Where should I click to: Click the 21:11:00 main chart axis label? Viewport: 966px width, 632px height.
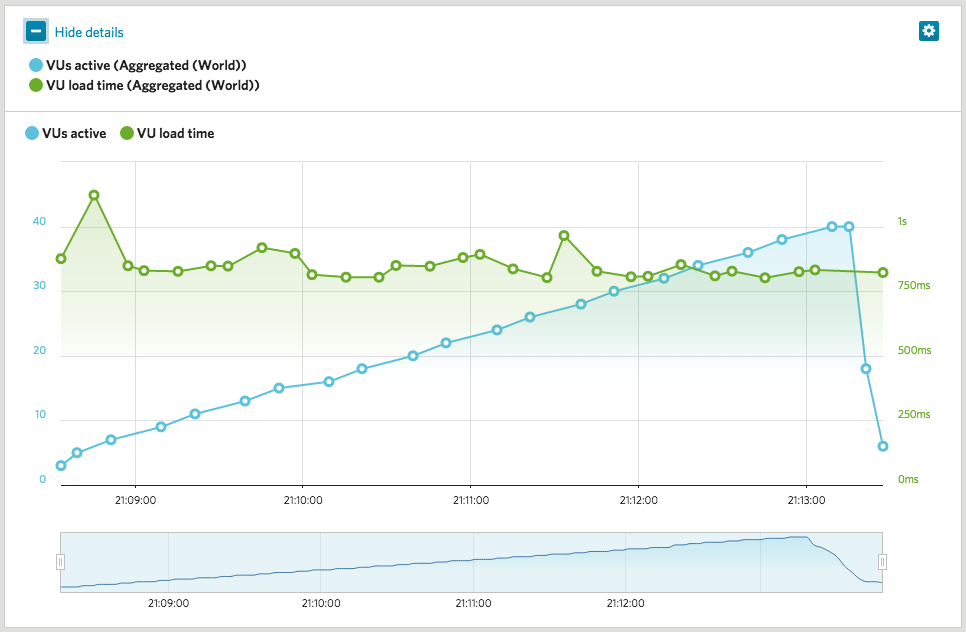click(471, 500)
